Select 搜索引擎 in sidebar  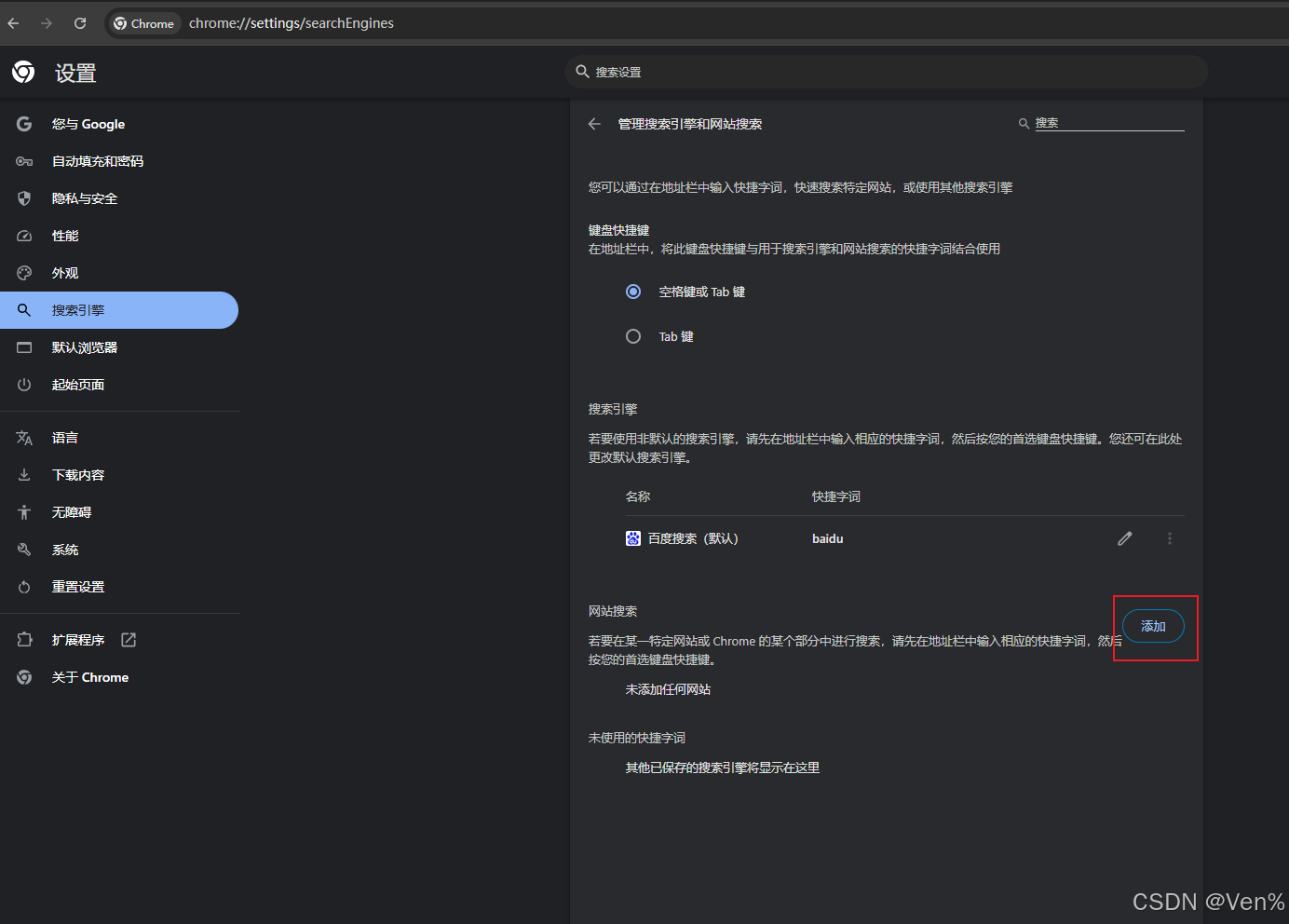point(119,310)
